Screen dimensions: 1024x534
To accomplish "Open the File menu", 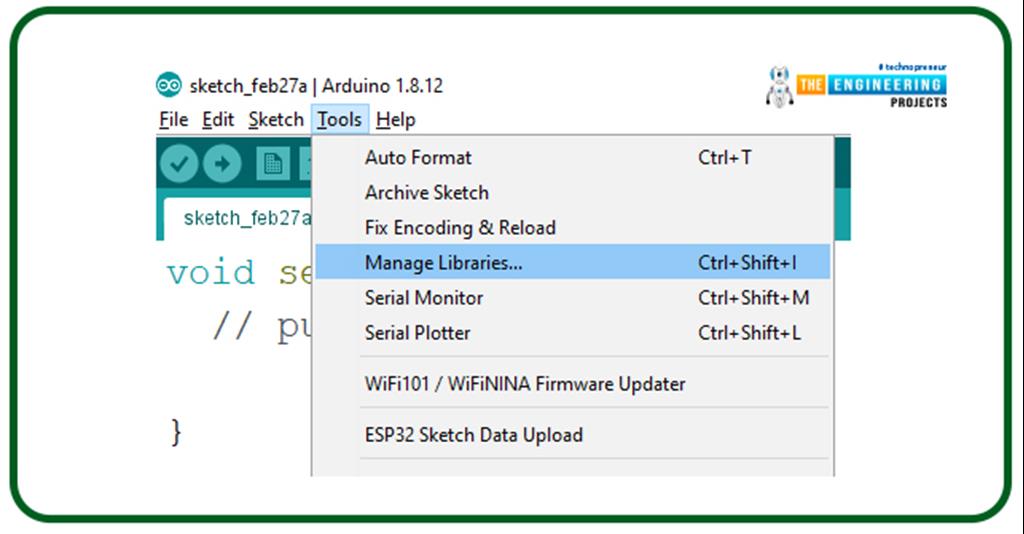I will point(174,119).
